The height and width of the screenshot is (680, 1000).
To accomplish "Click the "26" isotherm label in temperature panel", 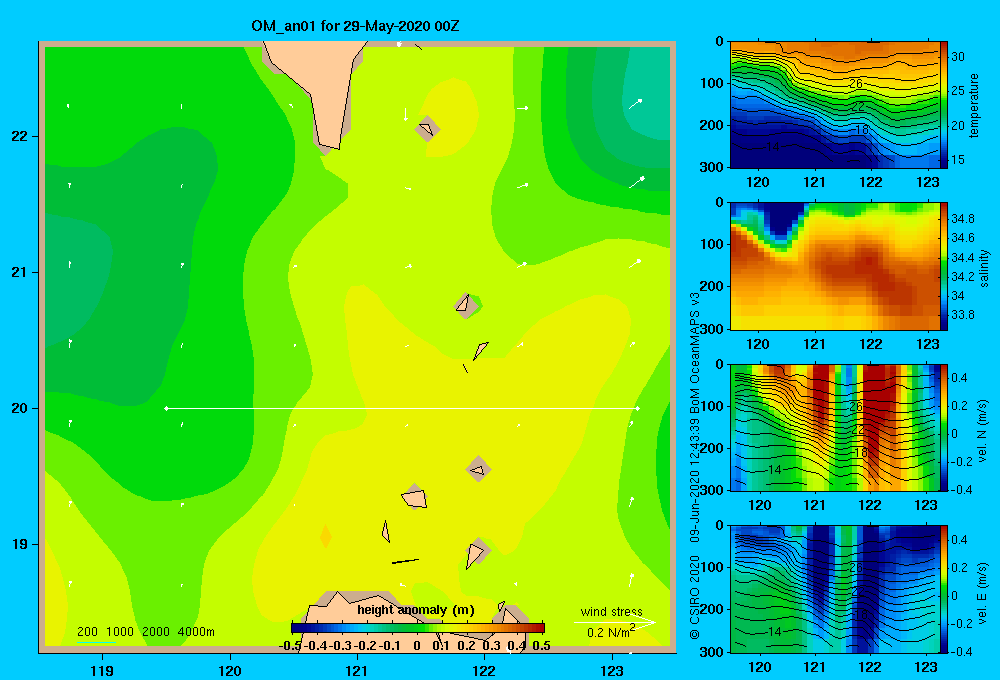I will [856, 84].
